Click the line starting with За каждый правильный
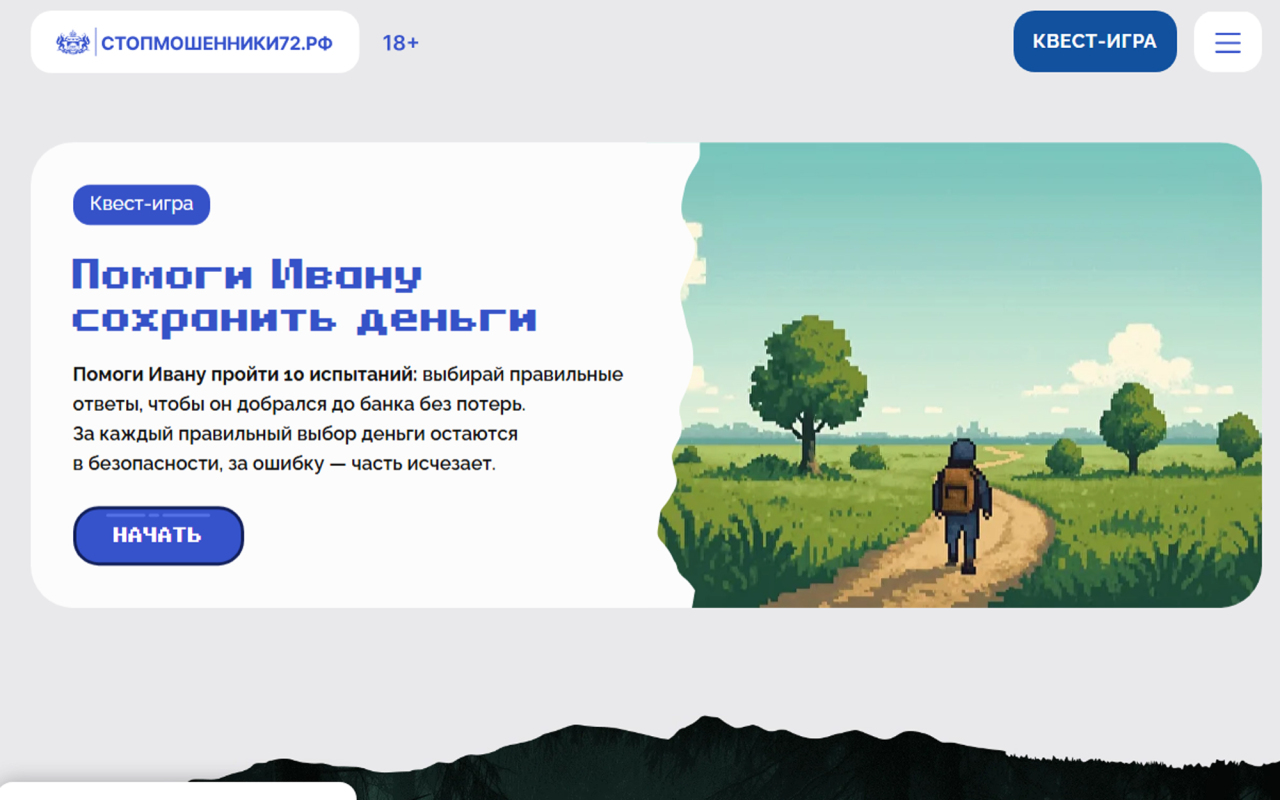This screenshot has height=800, width=1280. [x=295, y=434]
